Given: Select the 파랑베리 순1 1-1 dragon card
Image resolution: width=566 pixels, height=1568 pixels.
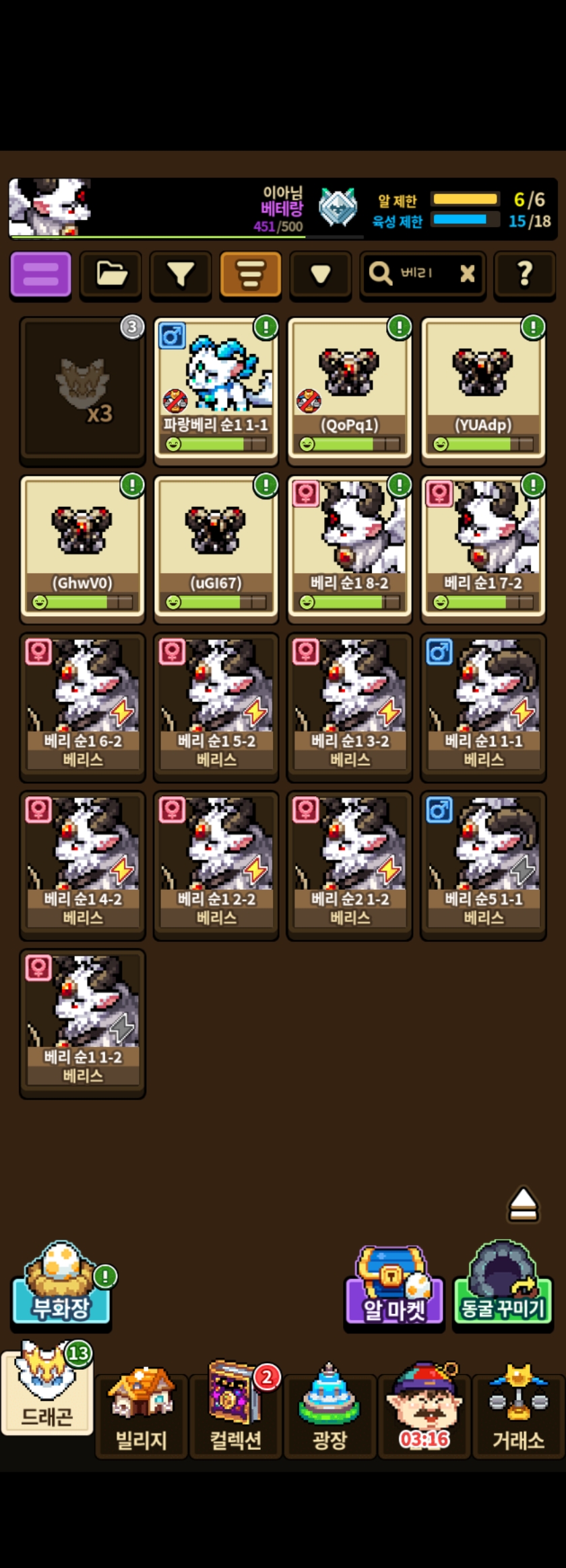Looking at the screenshot, I should pyautogui.click(x=216, y=390).
